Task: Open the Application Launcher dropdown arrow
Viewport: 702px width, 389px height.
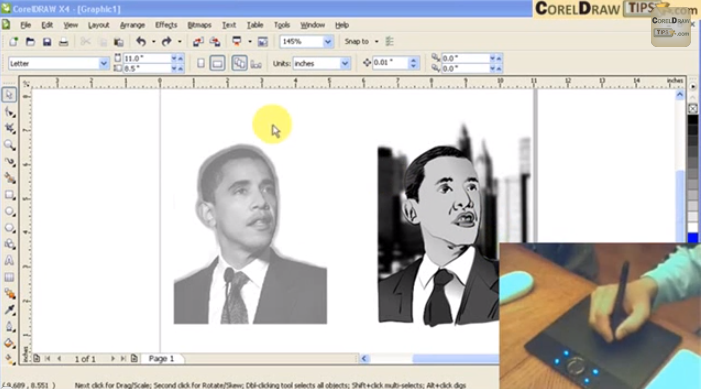Action: [x=250, y=42]
